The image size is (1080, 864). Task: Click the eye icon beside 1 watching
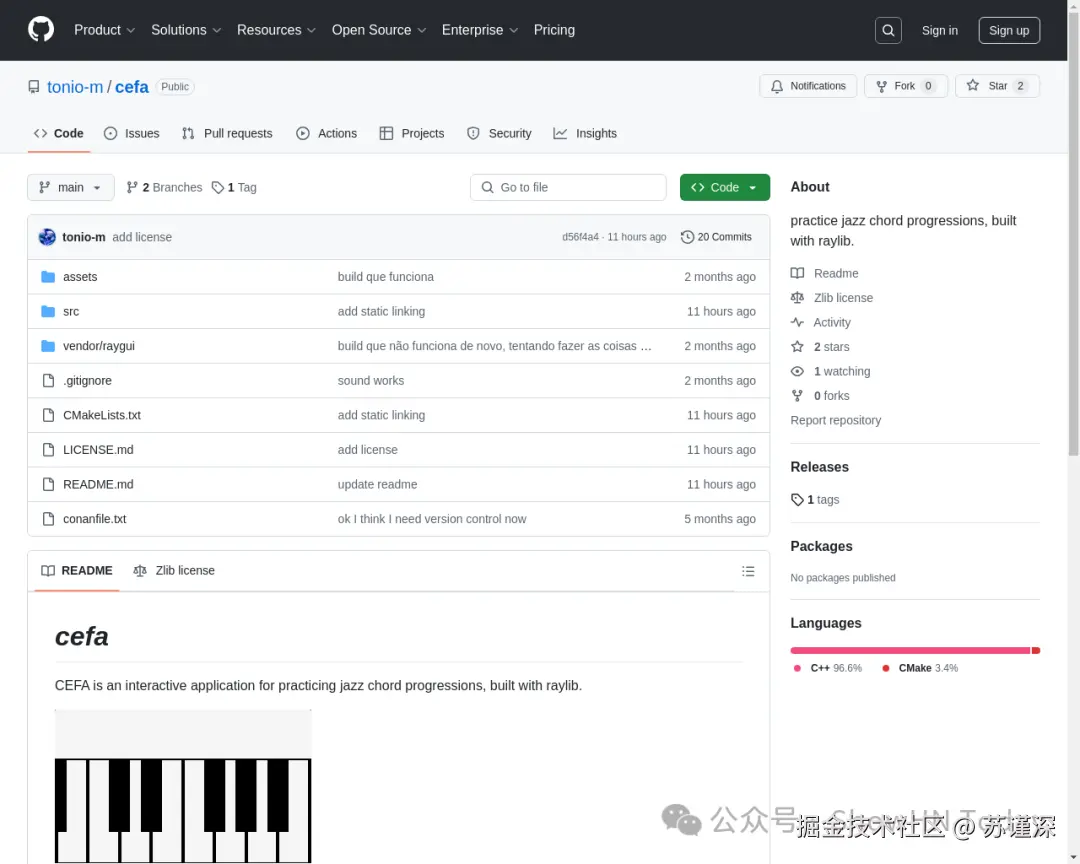tap(797, 371)
